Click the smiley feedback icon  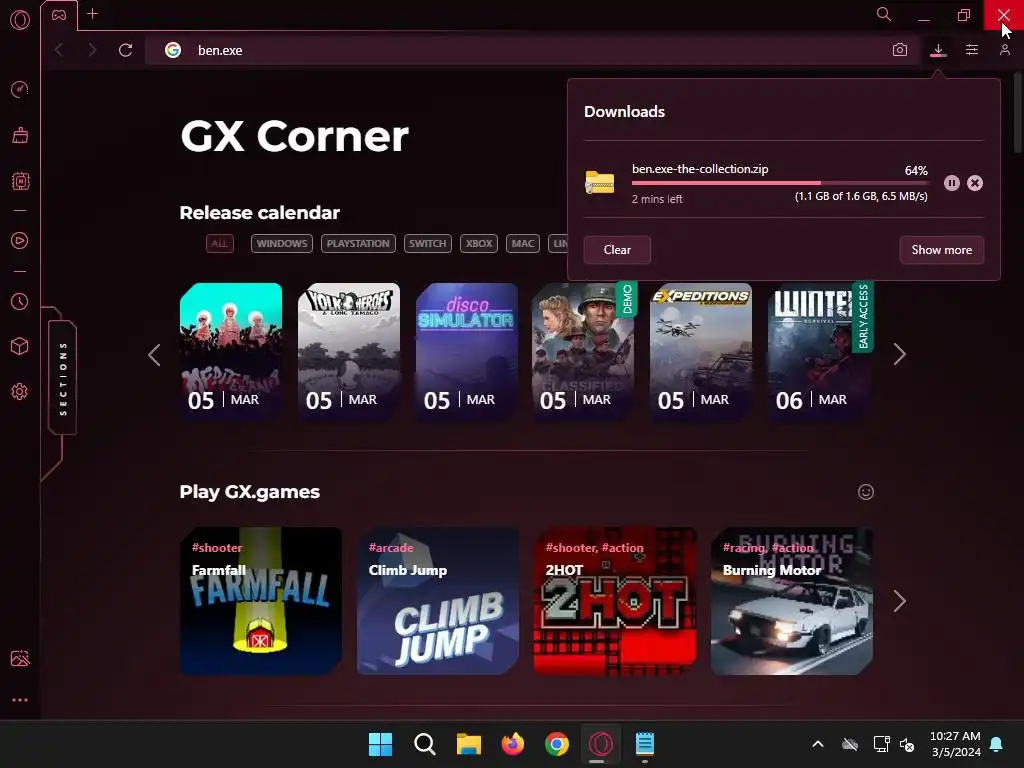866,492
